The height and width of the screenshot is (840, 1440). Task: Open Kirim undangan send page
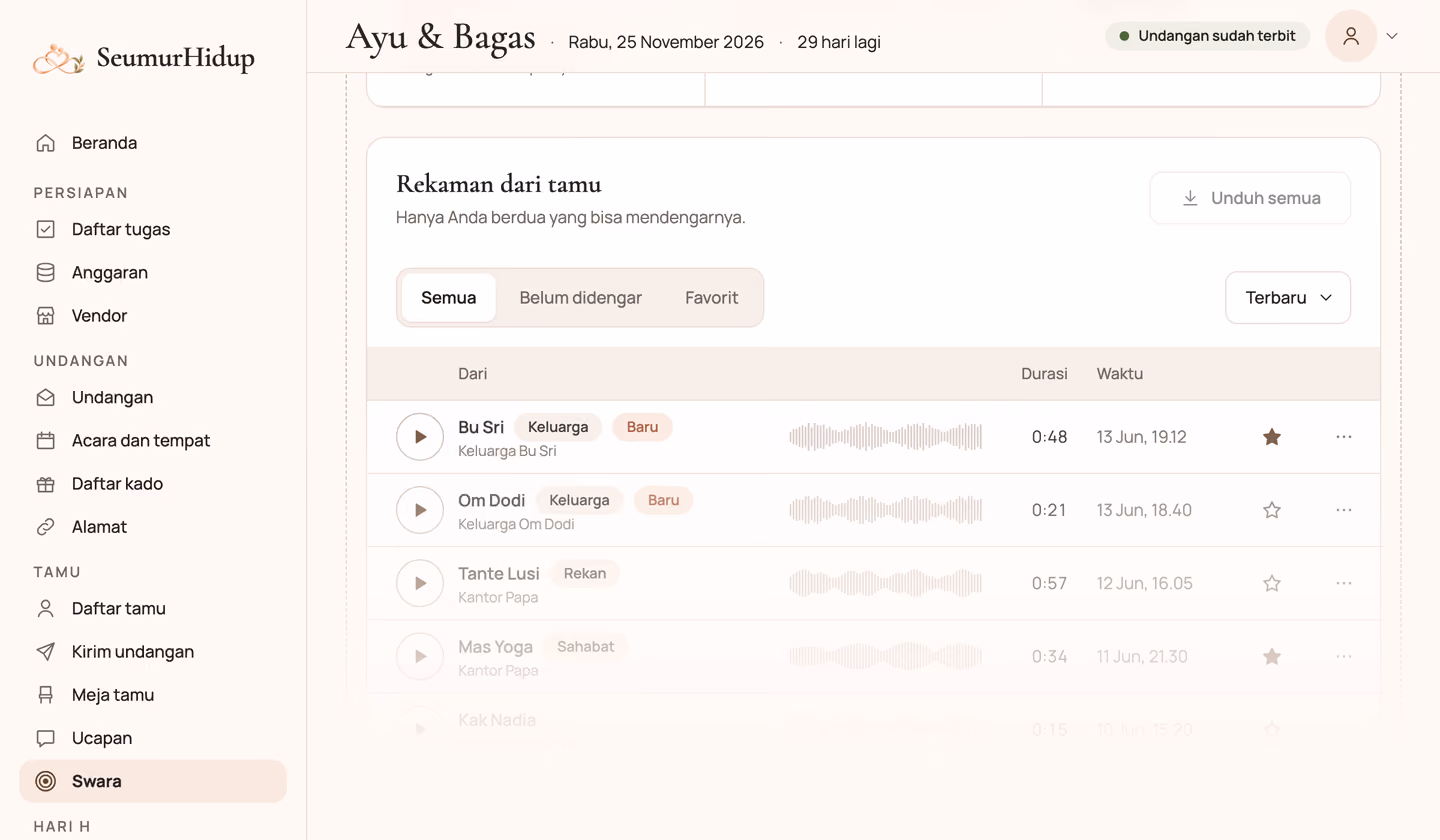[x=152, y=651]
